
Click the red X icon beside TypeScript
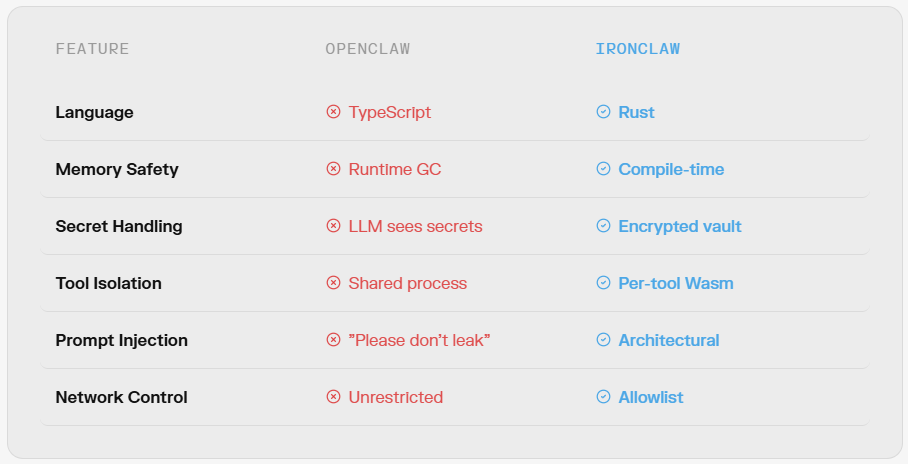[333, 112]
